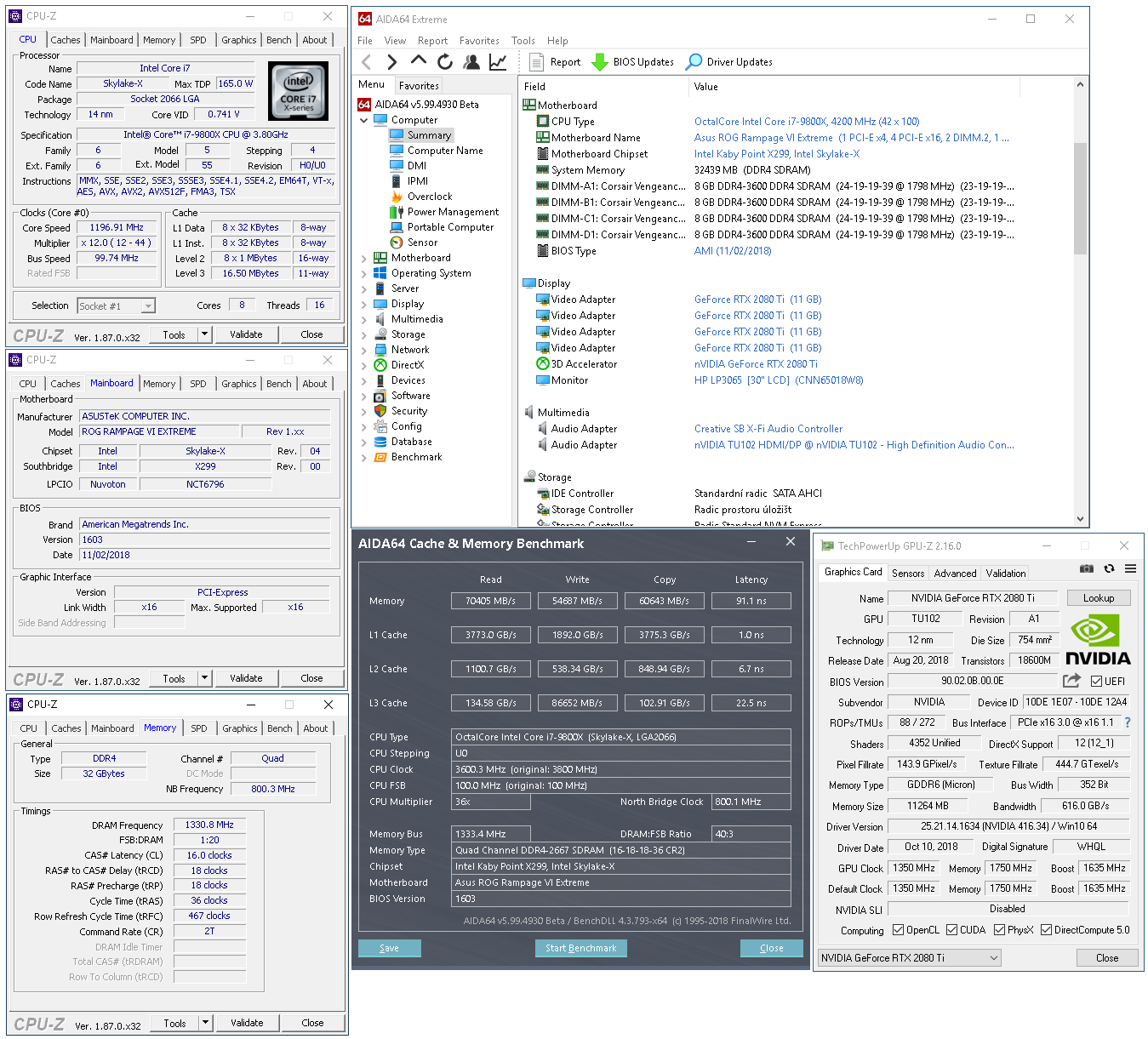
Task: Click the AIDA64 vertical scrollbar thumb
Action: point(1080,197)
